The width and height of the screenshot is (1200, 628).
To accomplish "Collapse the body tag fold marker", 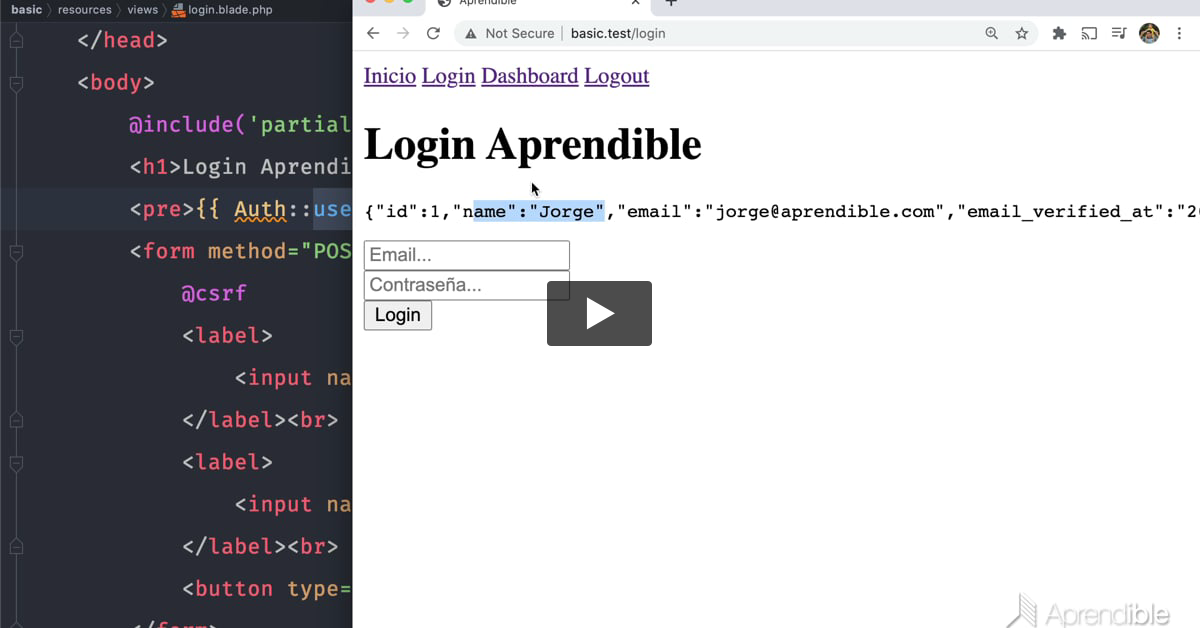I will click(15, 83).
